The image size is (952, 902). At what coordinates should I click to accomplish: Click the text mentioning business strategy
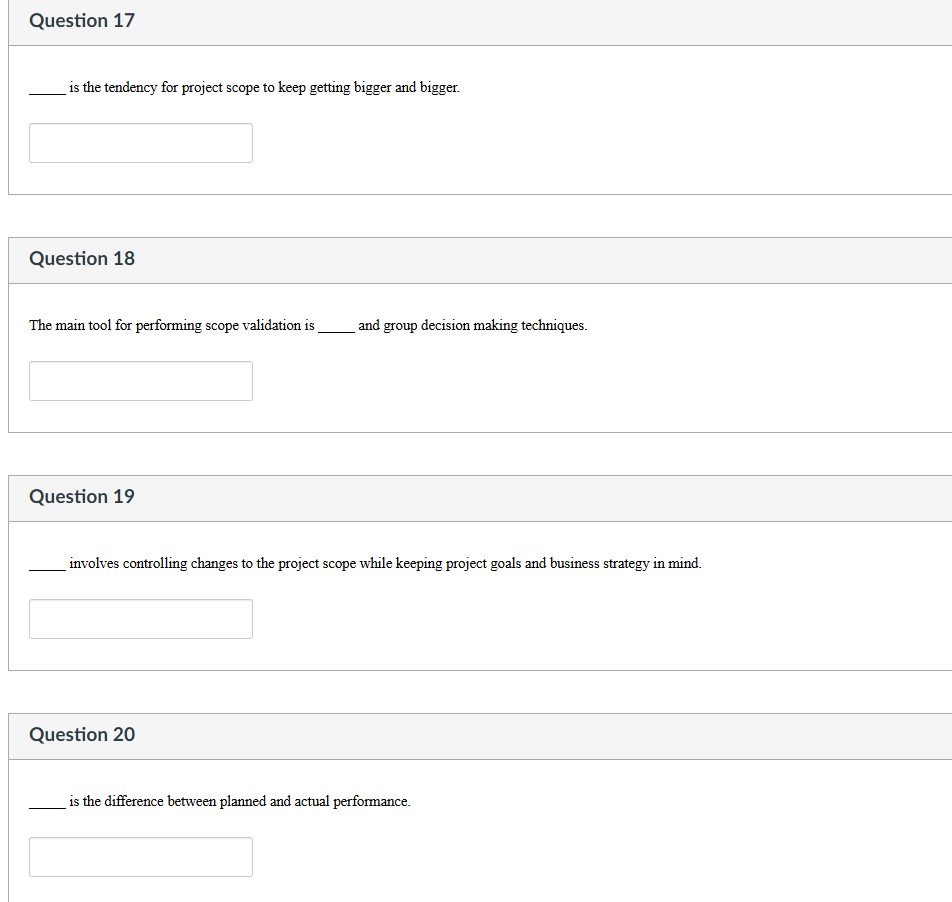[x=367, y=563]
